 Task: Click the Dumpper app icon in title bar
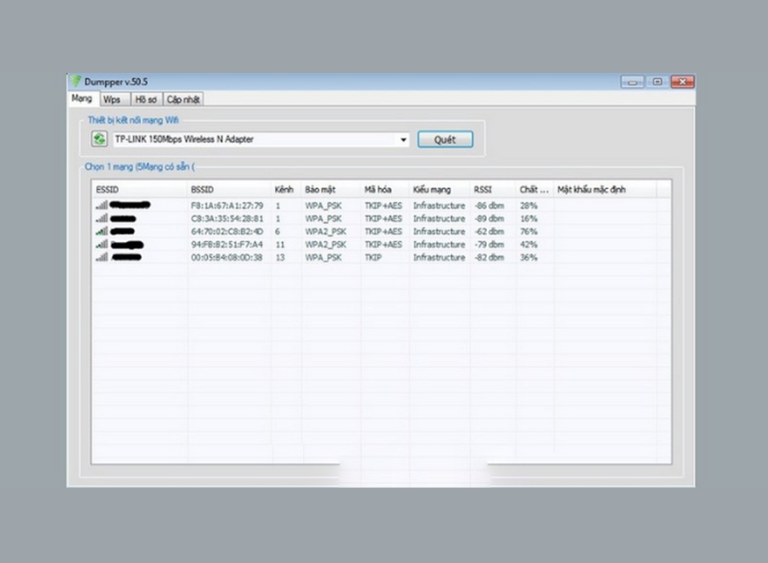tap(75, 81)
